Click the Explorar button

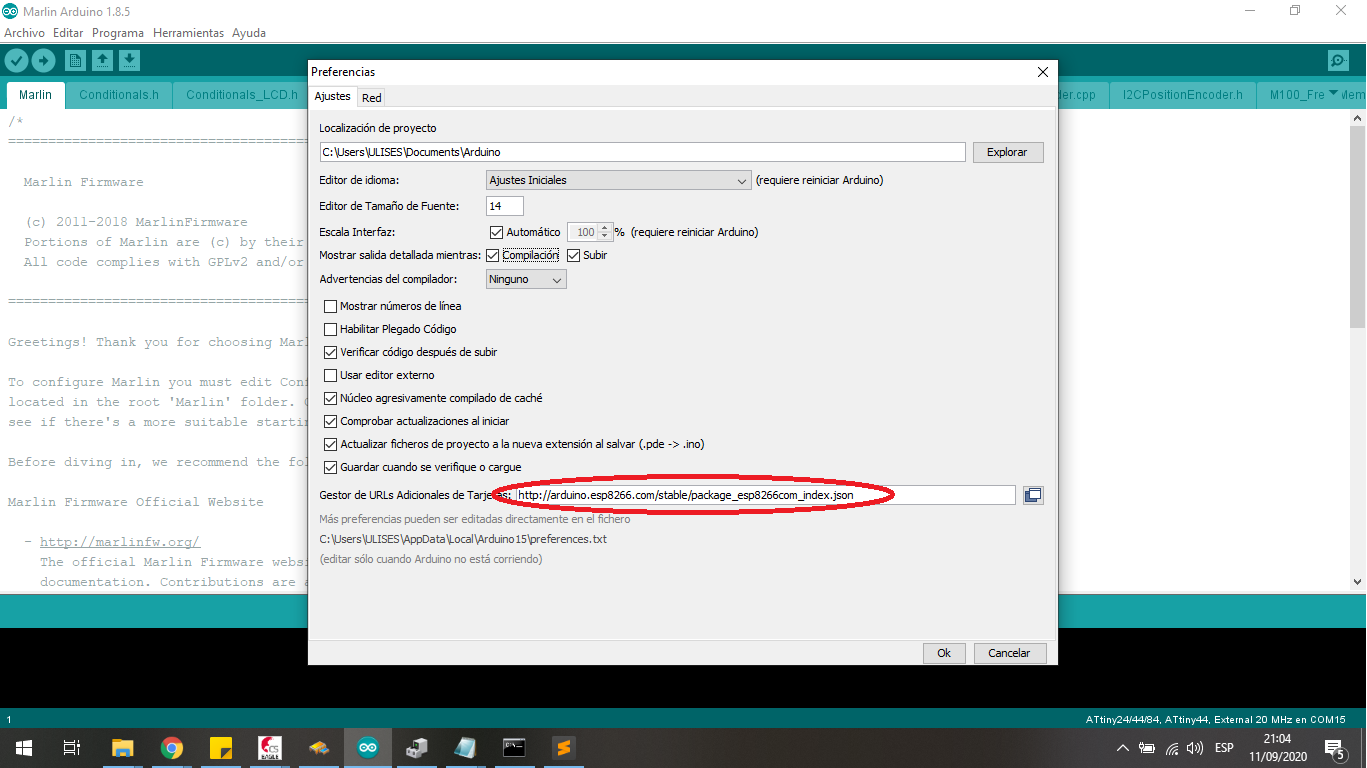[1007, 152]
